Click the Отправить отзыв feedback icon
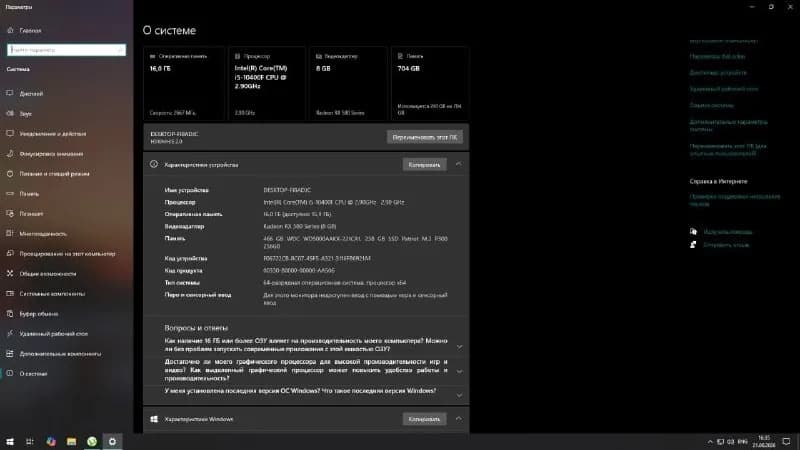800x450 pixels. click(693, 245)
